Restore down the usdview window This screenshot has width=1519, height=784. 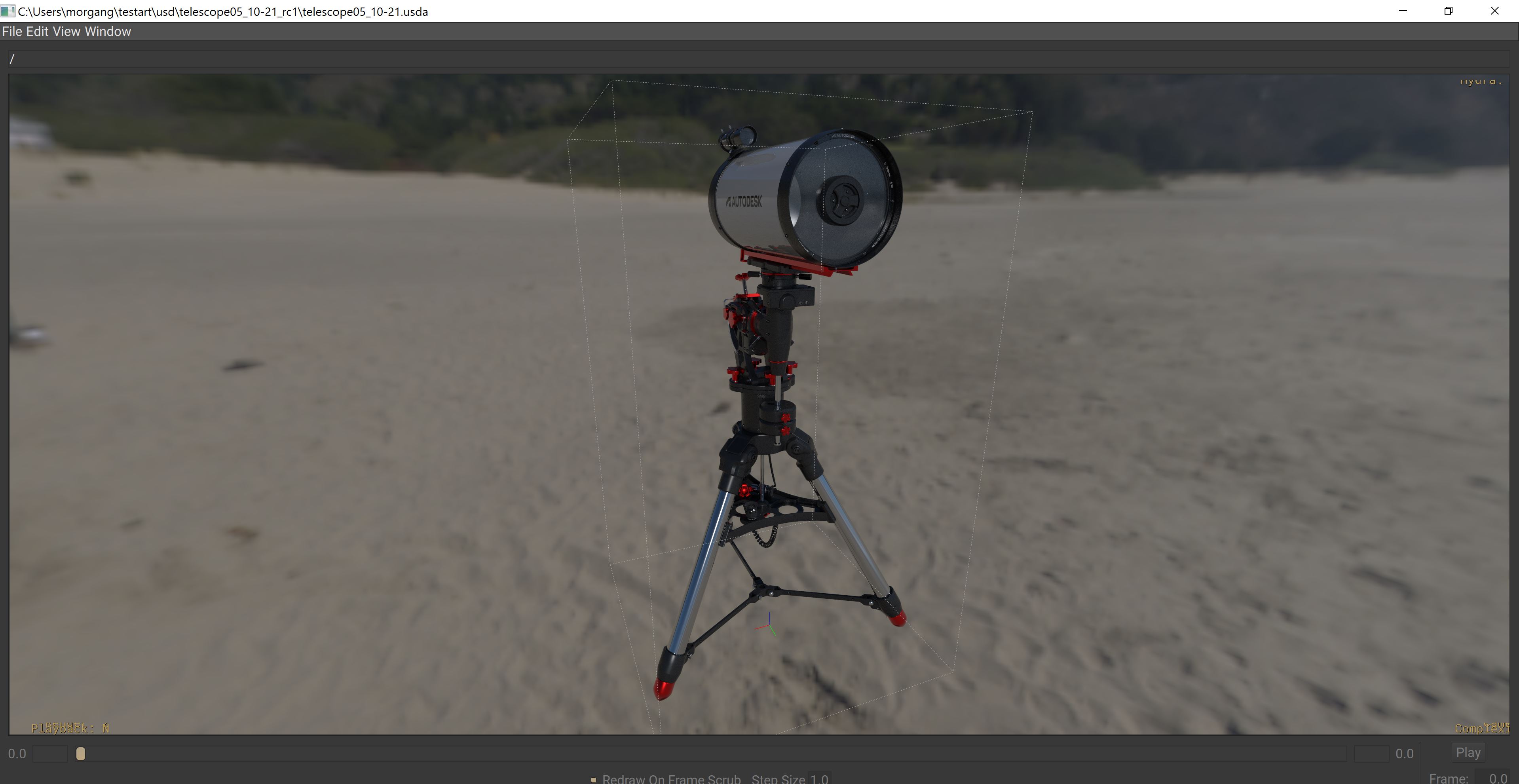[x=1448, y=11]
